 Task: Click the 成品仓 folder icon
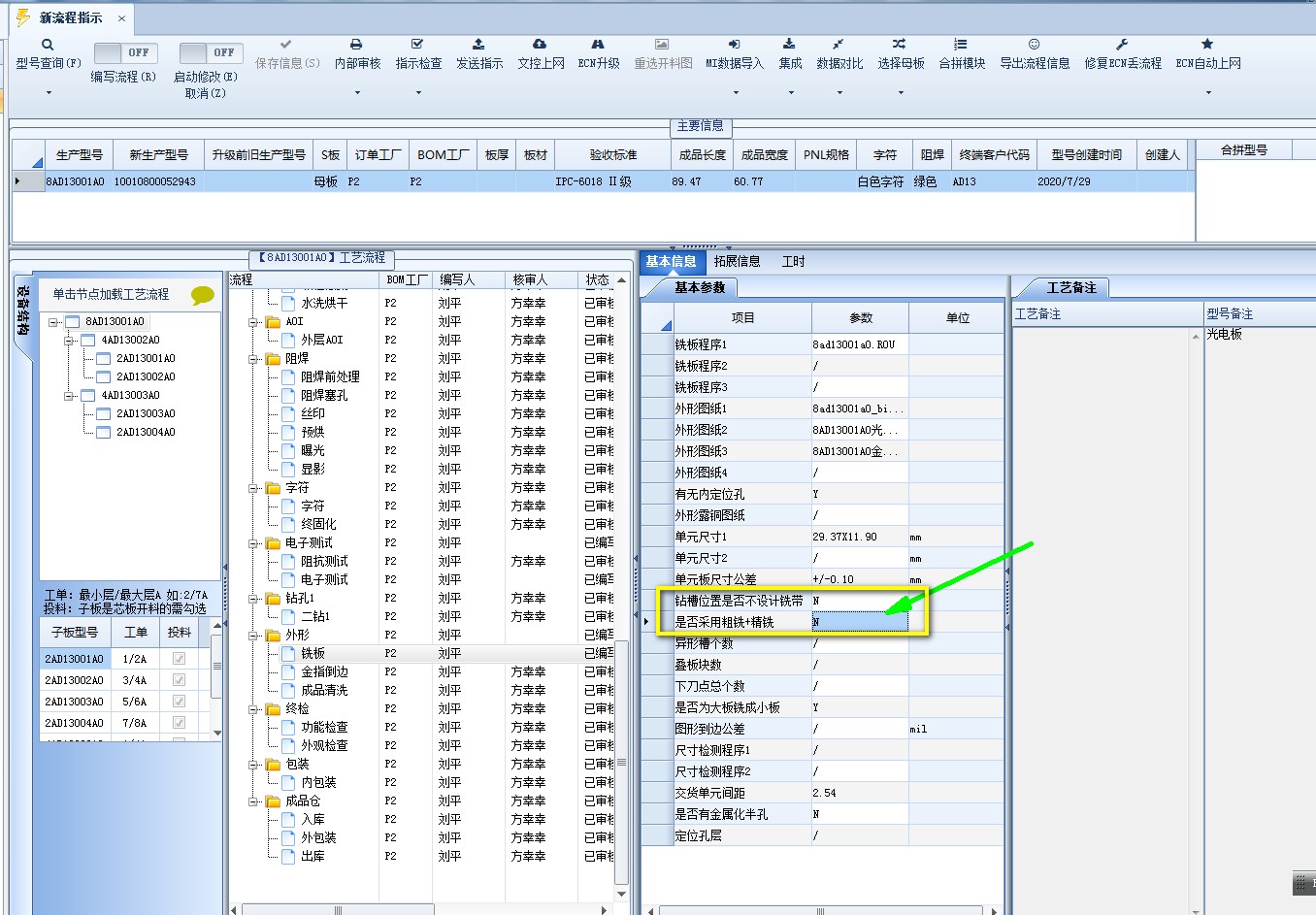(273, 801)
